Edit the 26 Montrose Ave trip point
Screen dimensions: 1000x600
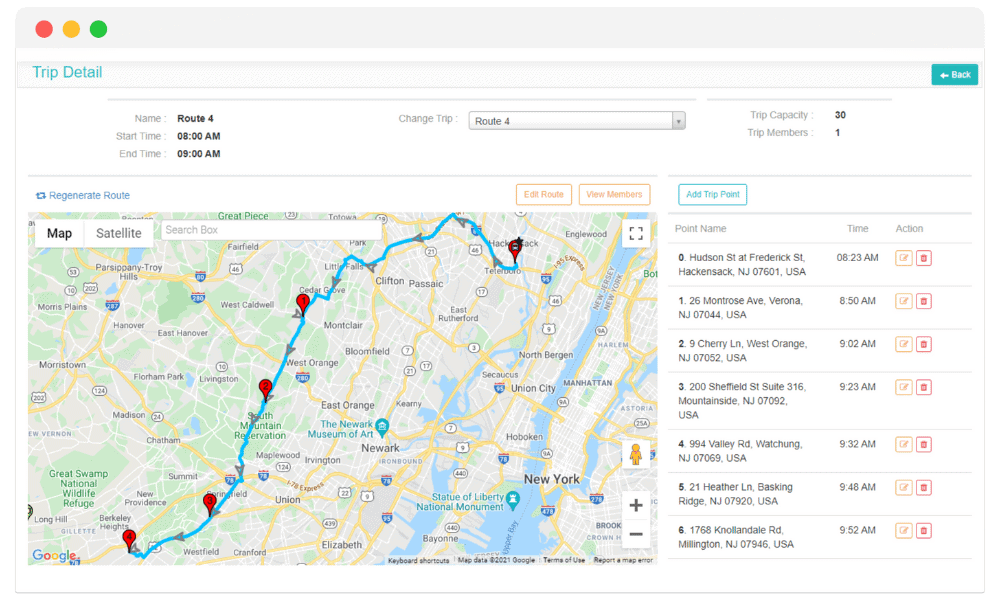pyautogui.click(x=904, y=301)
